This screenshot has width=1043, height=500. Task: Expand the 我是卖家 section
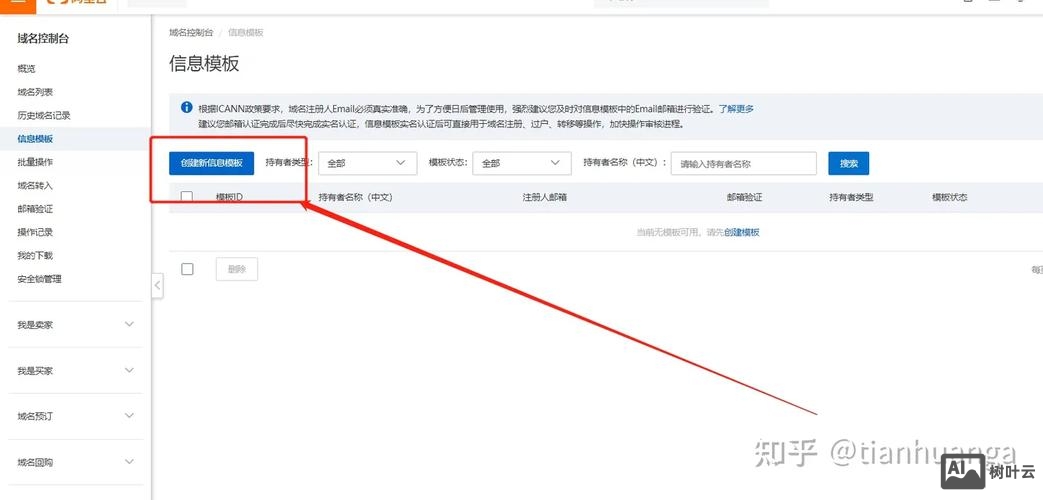75,324
